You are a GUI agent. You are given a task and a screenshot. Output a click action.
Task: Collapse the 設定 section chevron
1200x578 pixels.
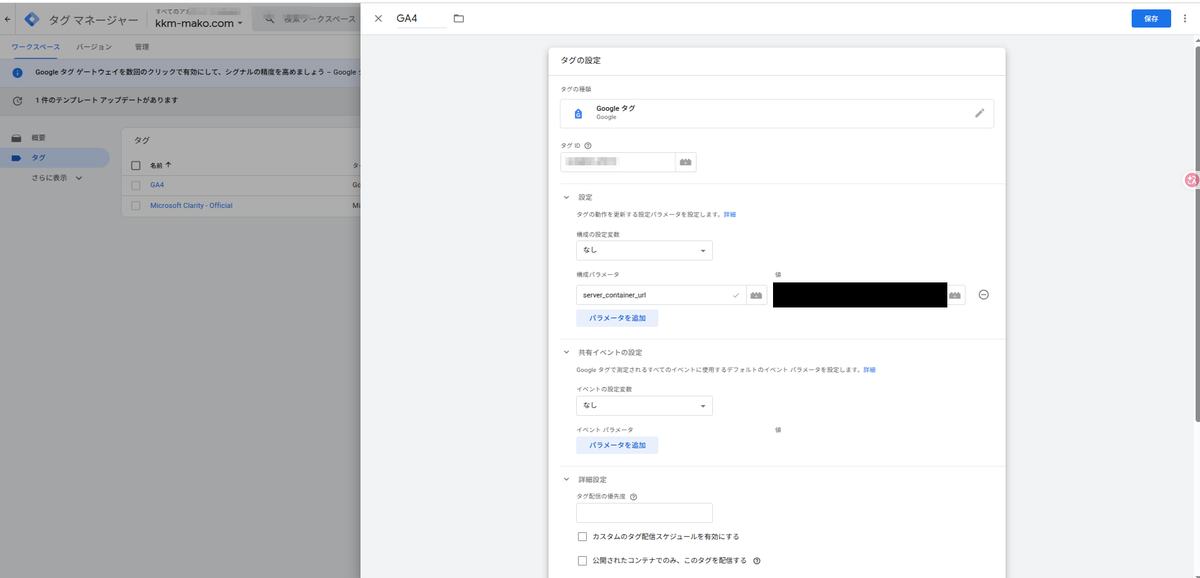tap(567, 197)
